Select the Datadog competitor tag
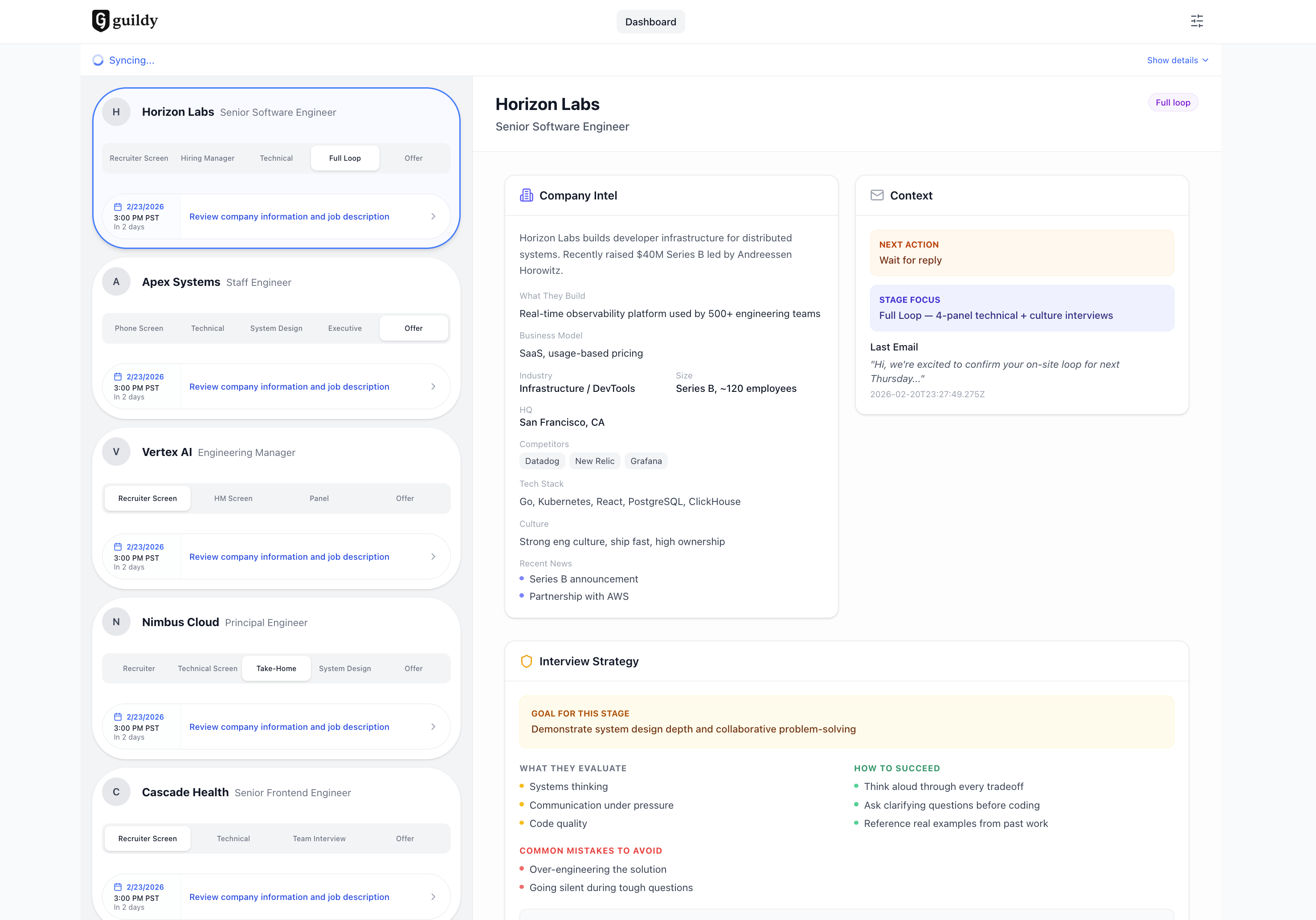This screenshot has width=1316, height=920. 541,461
